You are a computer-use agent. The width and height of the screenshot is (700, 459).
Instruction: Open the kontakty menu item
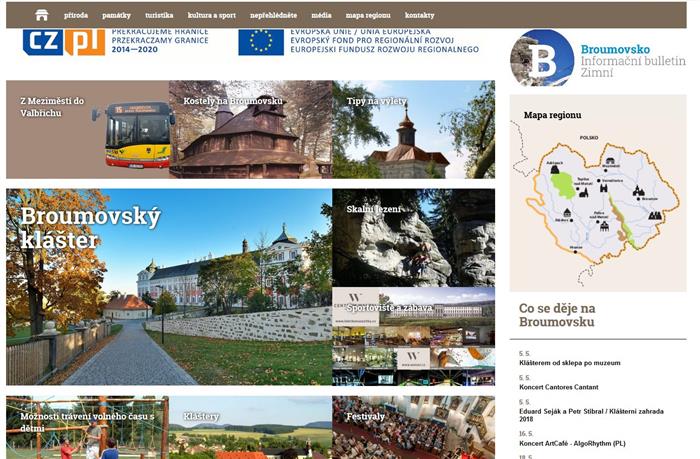click(420, 15)
